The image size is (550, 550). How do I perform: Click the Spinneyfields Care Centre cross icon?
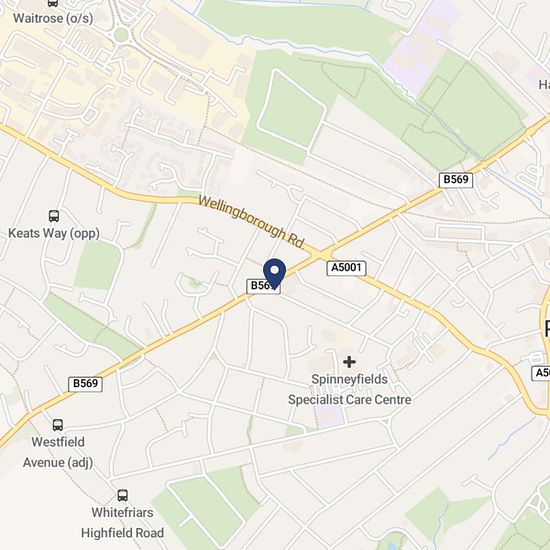click(349, 362)
